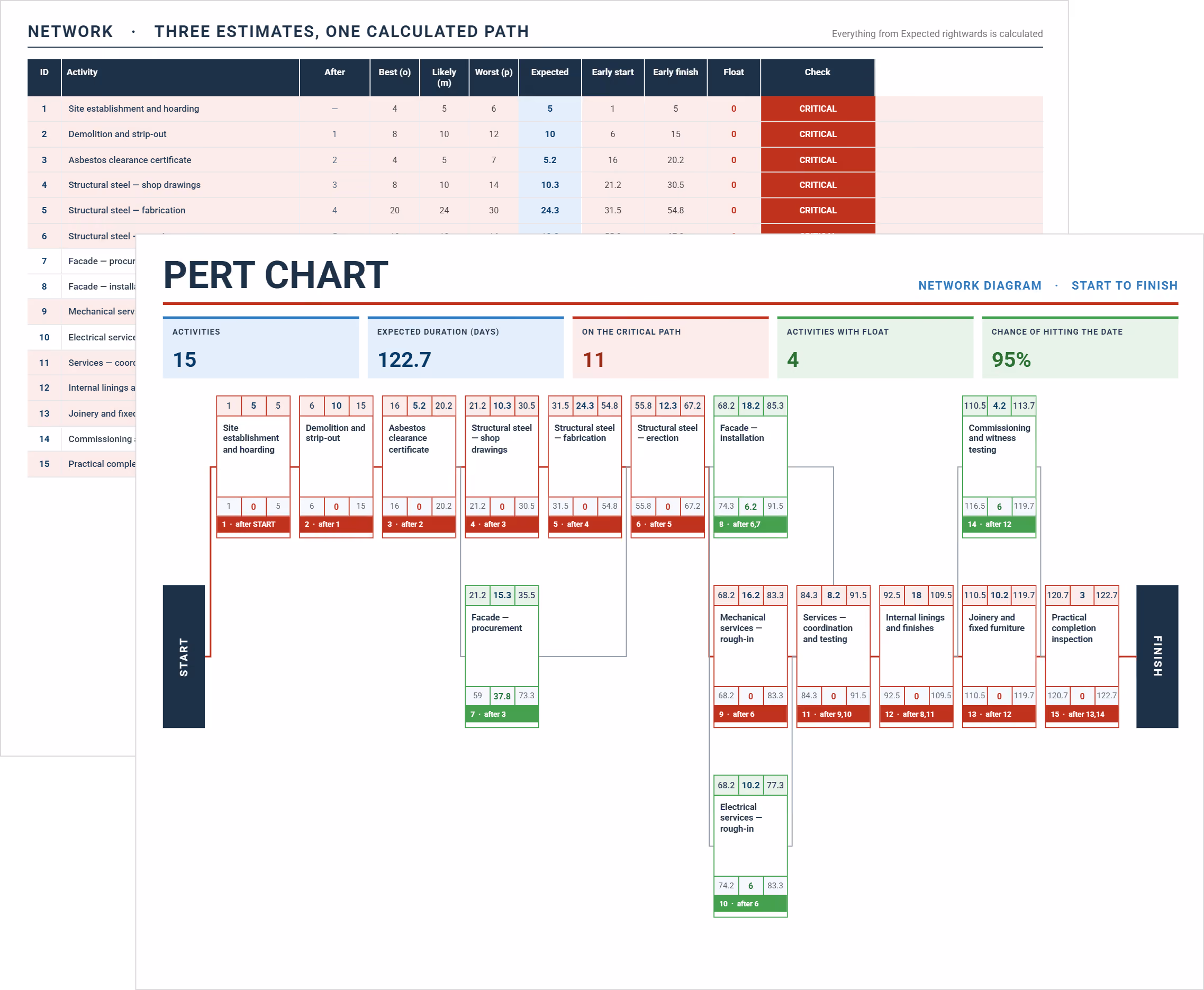Select the Expected Duration 122.7 card
This screenshot has width=1204, height=990.
(x=465, y=347)
